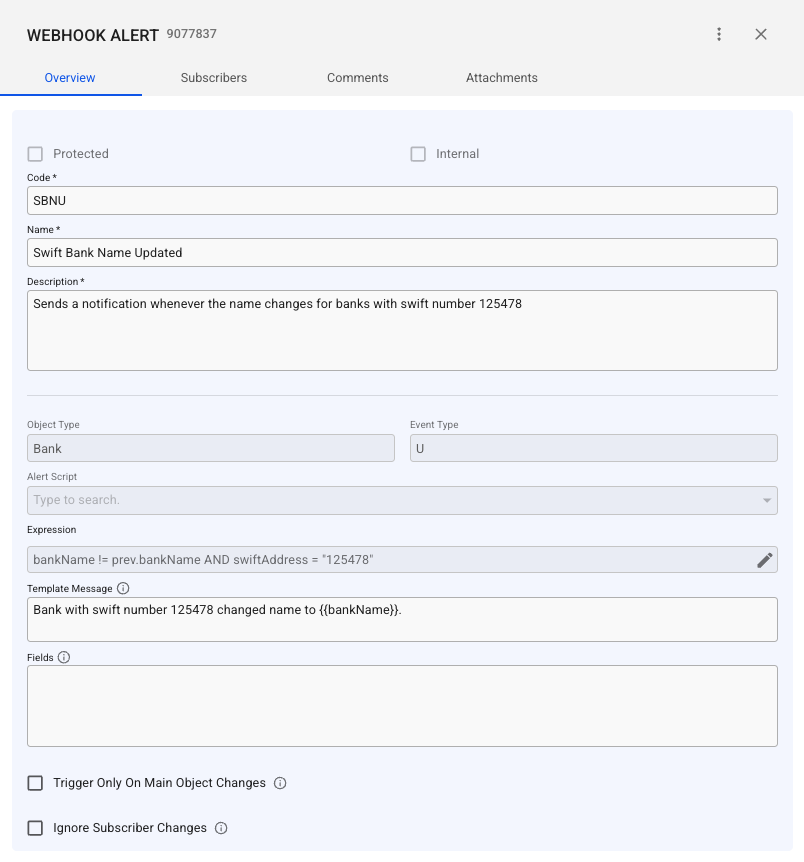Enable the Protected checkbox

(36, 154)
